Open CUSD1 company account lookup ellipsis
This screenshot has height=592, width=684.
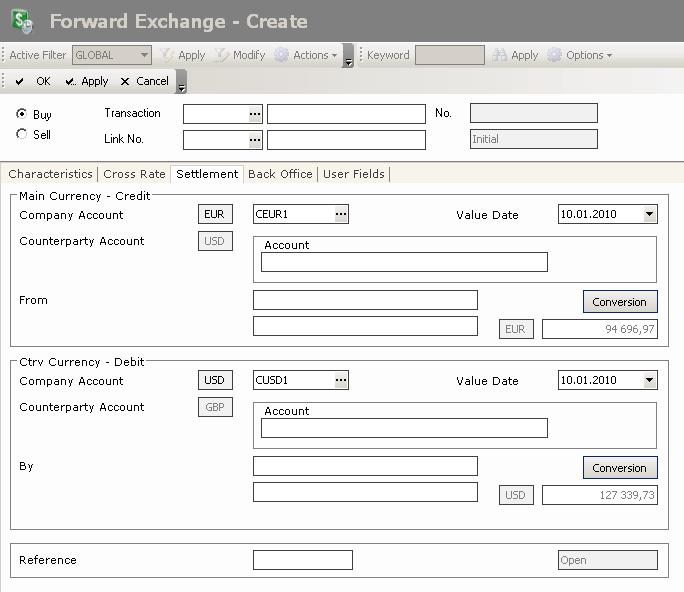(340, 380)
